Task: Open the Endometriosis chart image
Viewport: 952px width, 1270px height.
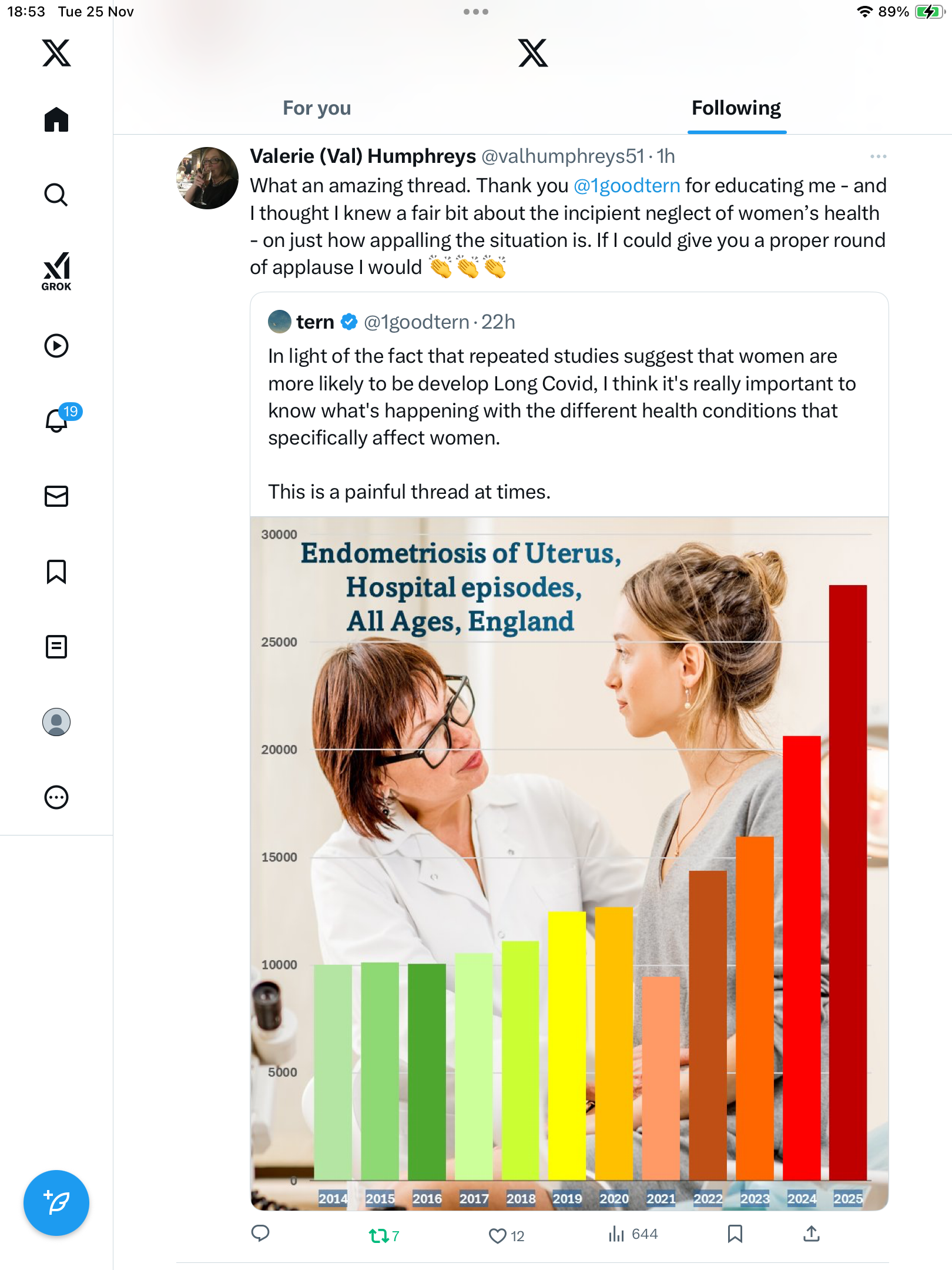Action: tap(569, 863)
